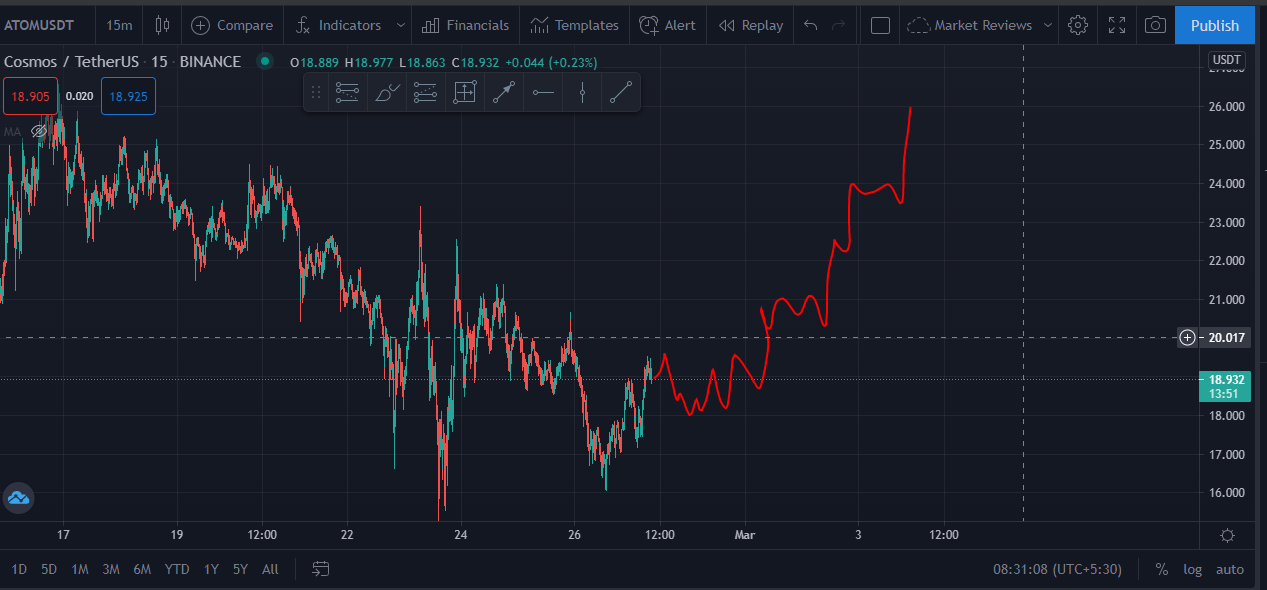The height and width of the screenshot is (590, 1267).
Task: Open the Go to date icon
Action: tap(320, 569)
